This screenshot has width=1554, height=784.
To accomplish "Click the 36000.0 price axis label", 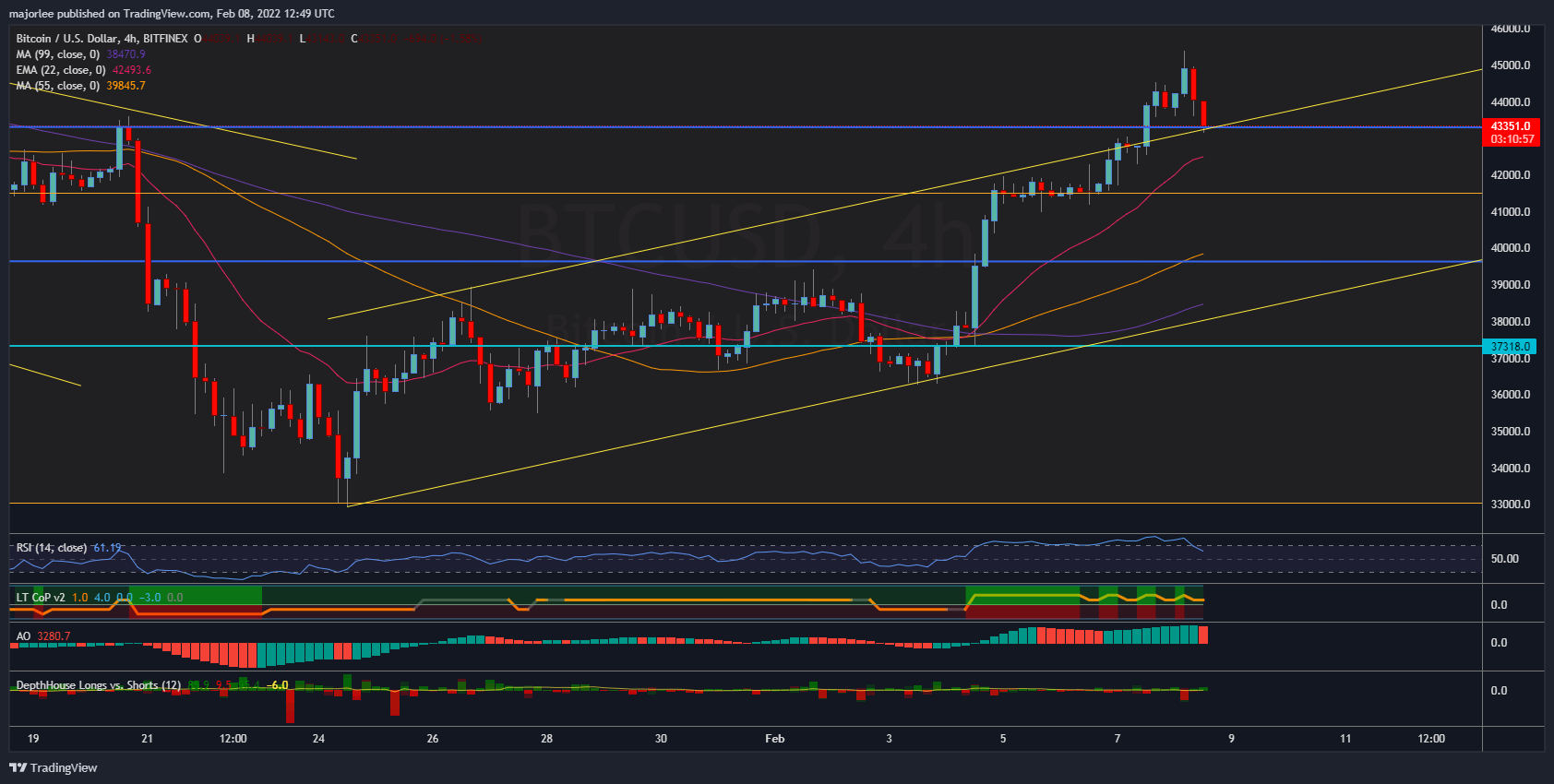I will tap(1511, 395).
